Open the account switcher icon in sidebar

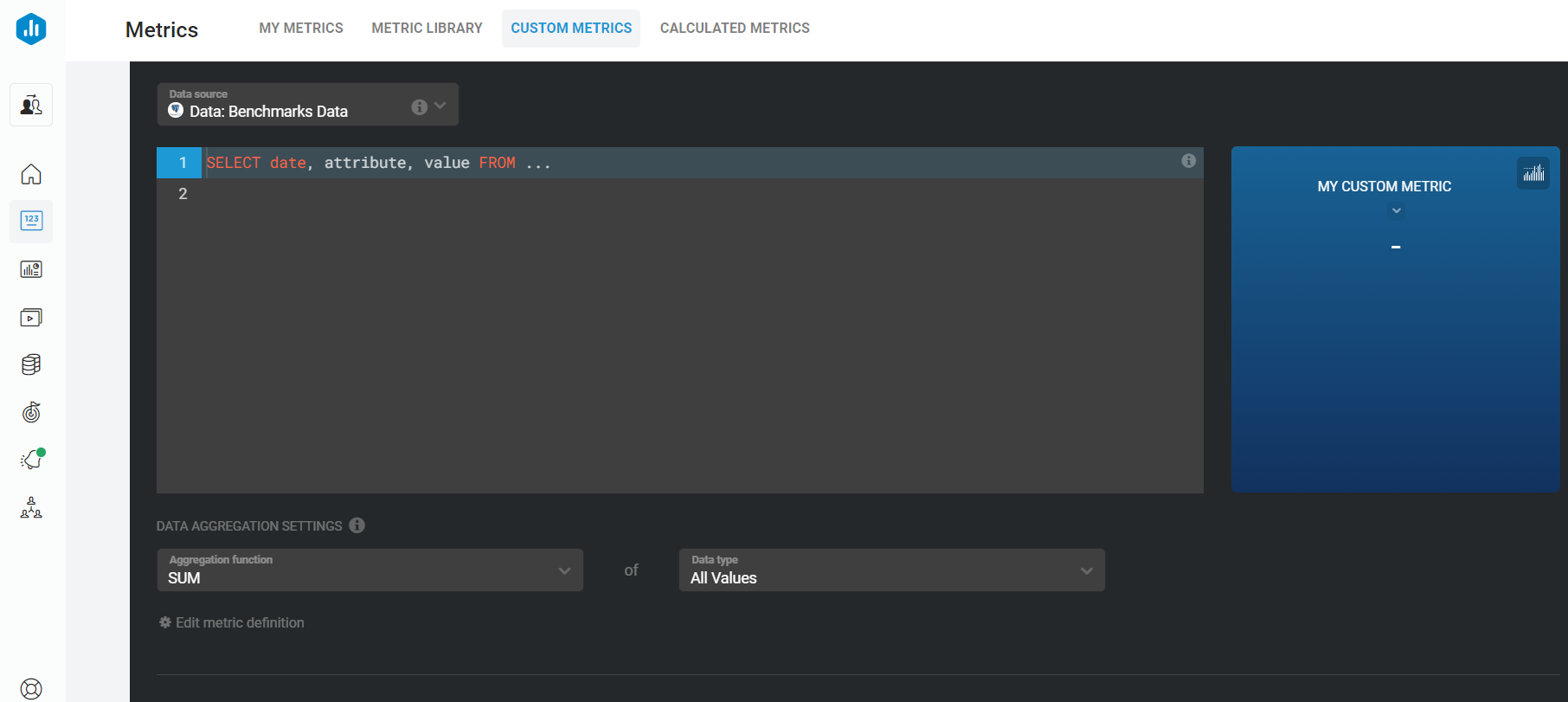pyautogui.click(x=31, y=106)
